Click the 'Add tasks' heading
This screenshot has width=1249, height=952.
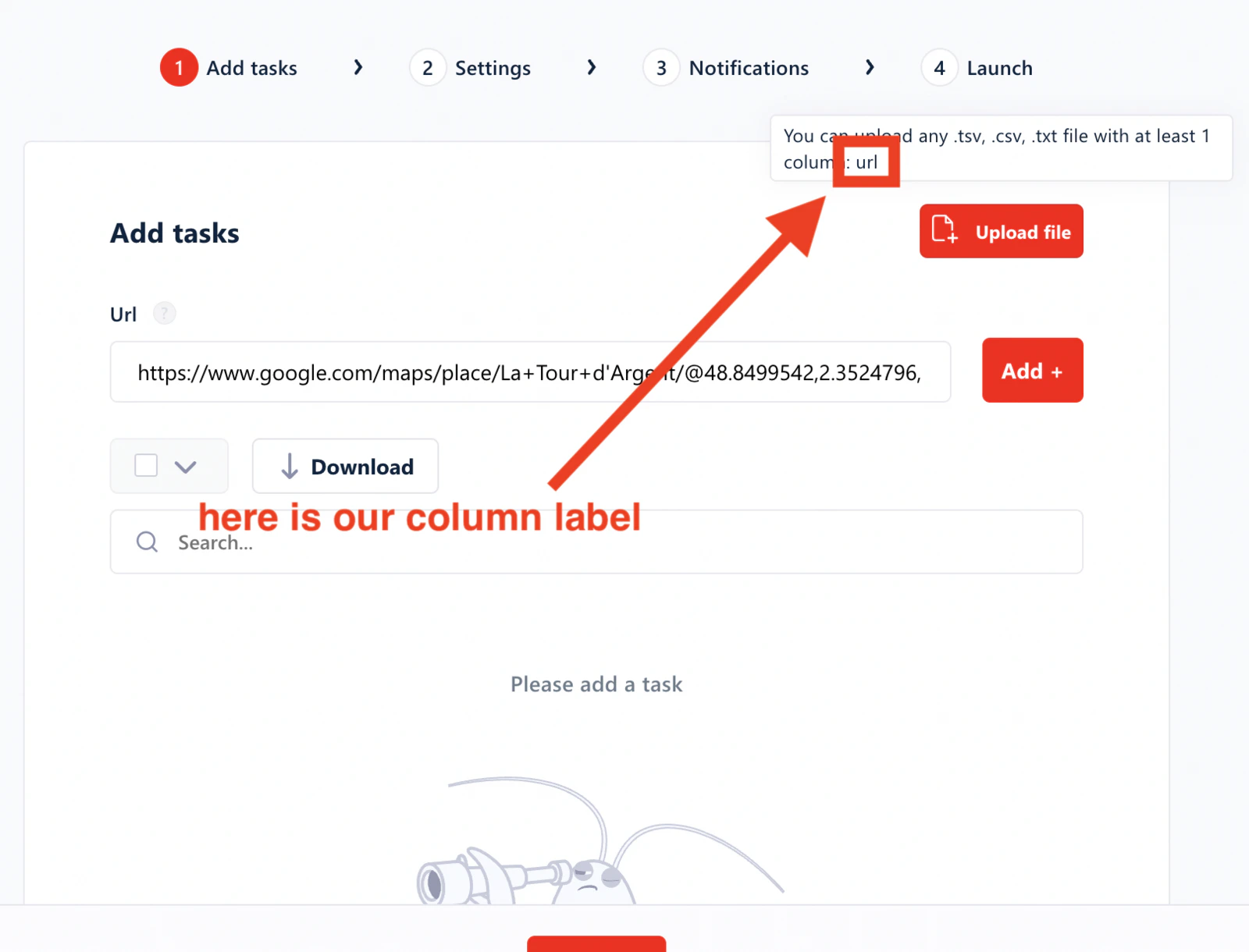point(175,233)
